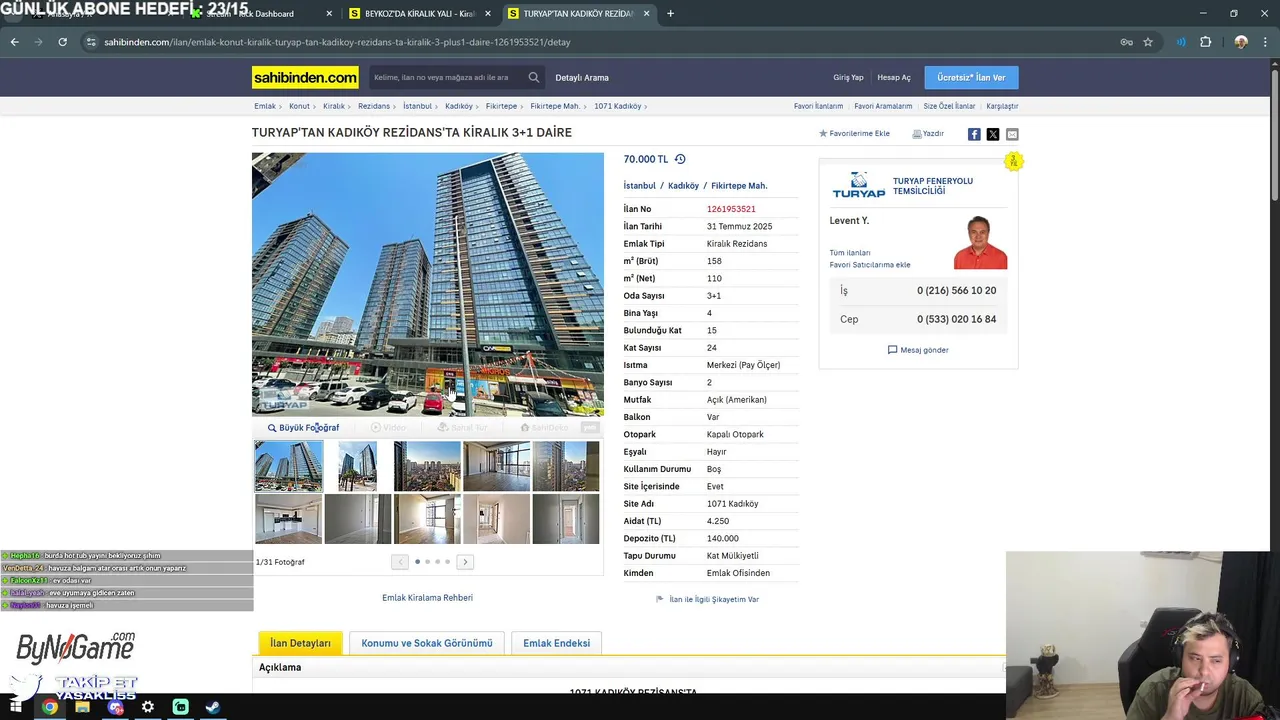Image resolution: width=1280 pixels, height=720 pixels.
Task: Open Favori Aramalarım link
Action: click(883, 106)
